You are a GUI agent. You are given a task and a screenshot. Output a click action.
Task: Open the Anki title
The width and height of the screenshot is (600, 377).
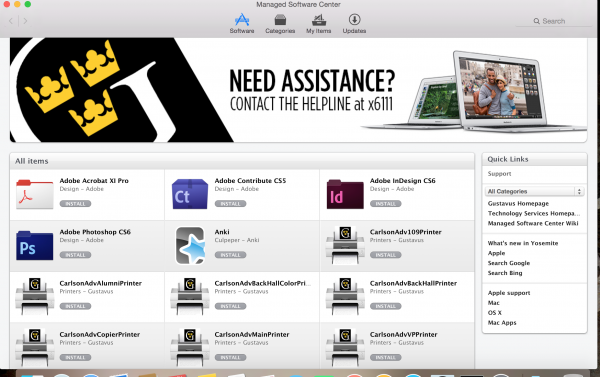pos(222,232)
